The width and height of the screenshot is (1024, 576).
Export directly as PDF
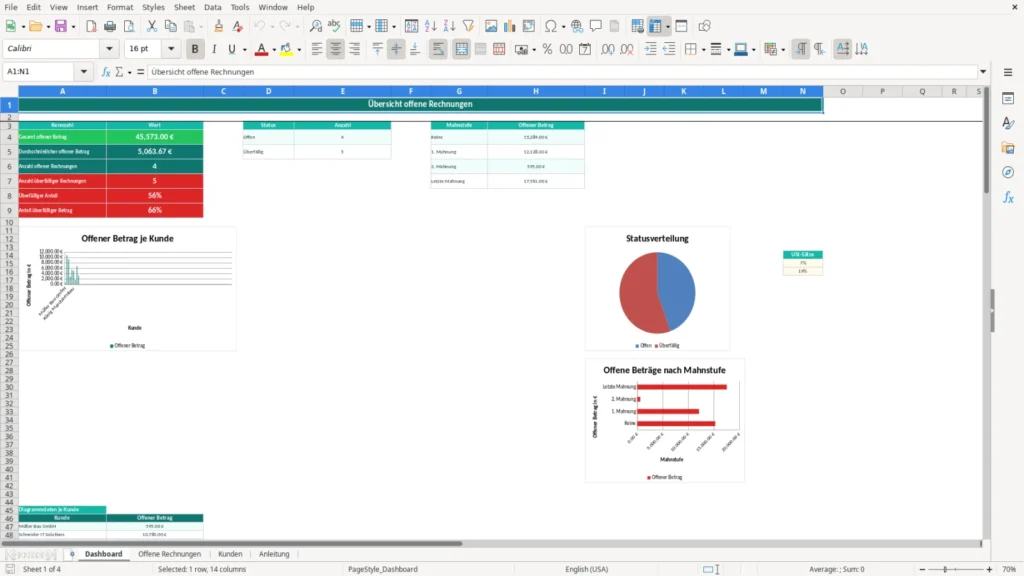[91, 26]
